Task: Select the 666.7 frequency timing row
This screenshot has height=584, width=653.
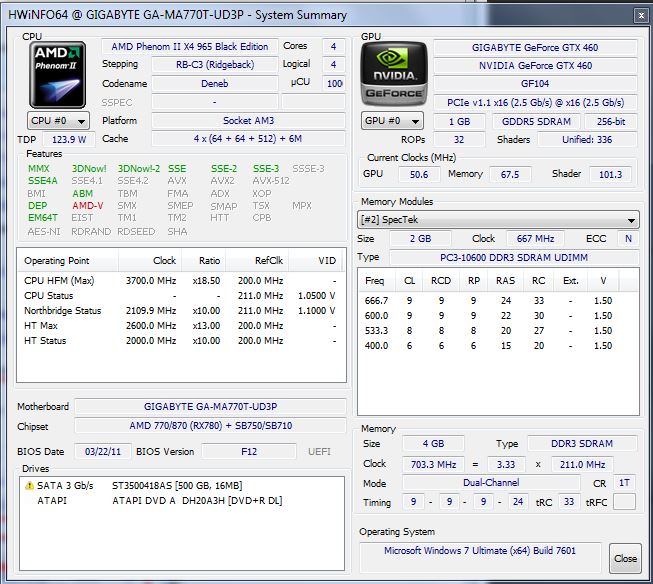Action: point(498,301)
